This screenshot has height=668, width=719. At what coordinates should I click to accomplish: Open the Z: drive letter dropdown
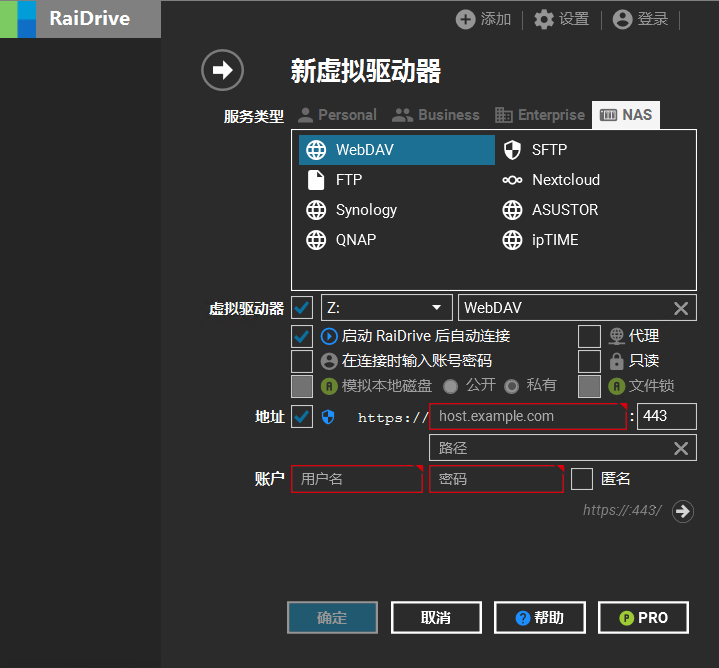coord(387,308)
